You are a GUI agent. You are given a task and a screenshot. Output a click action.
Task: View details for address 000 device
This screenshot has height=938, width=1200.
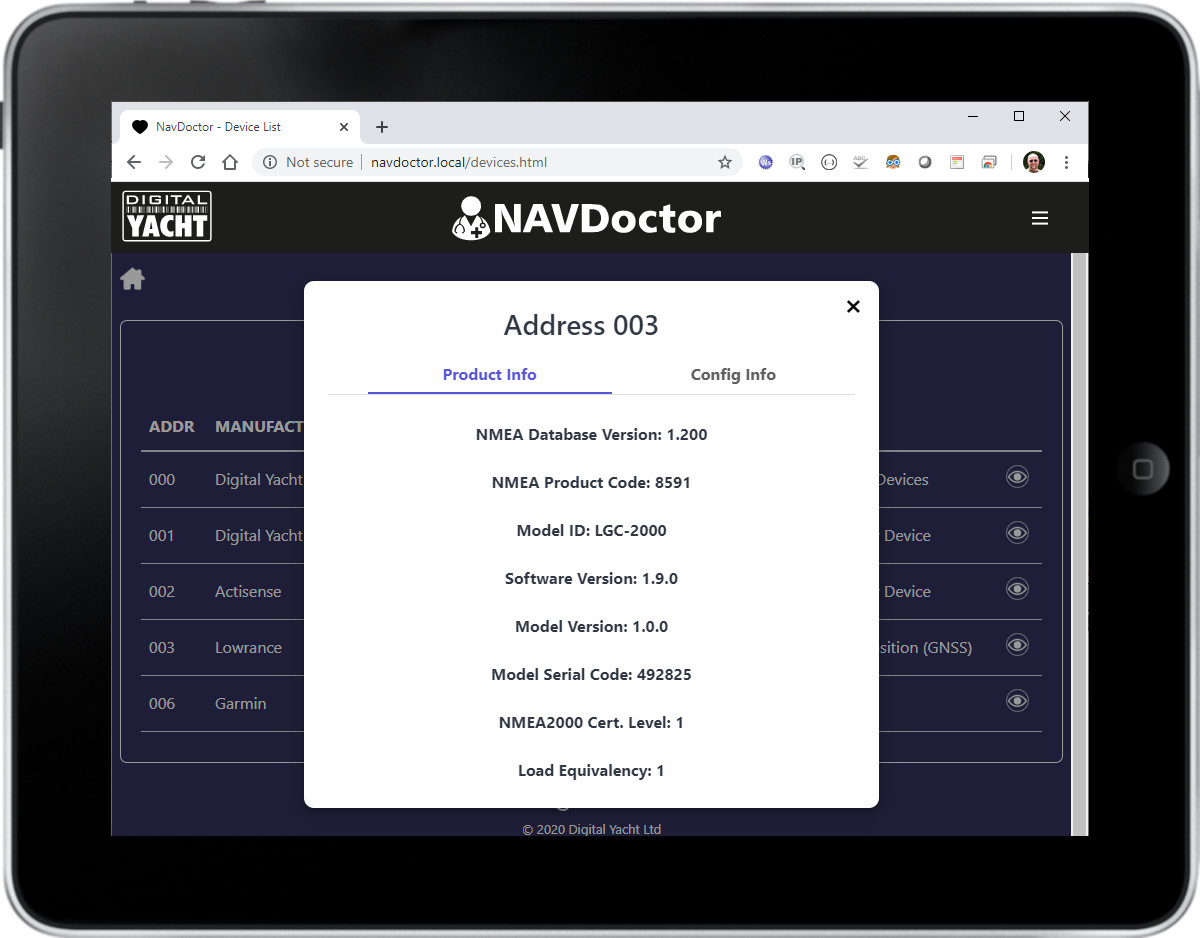[x=1017, y=477]
